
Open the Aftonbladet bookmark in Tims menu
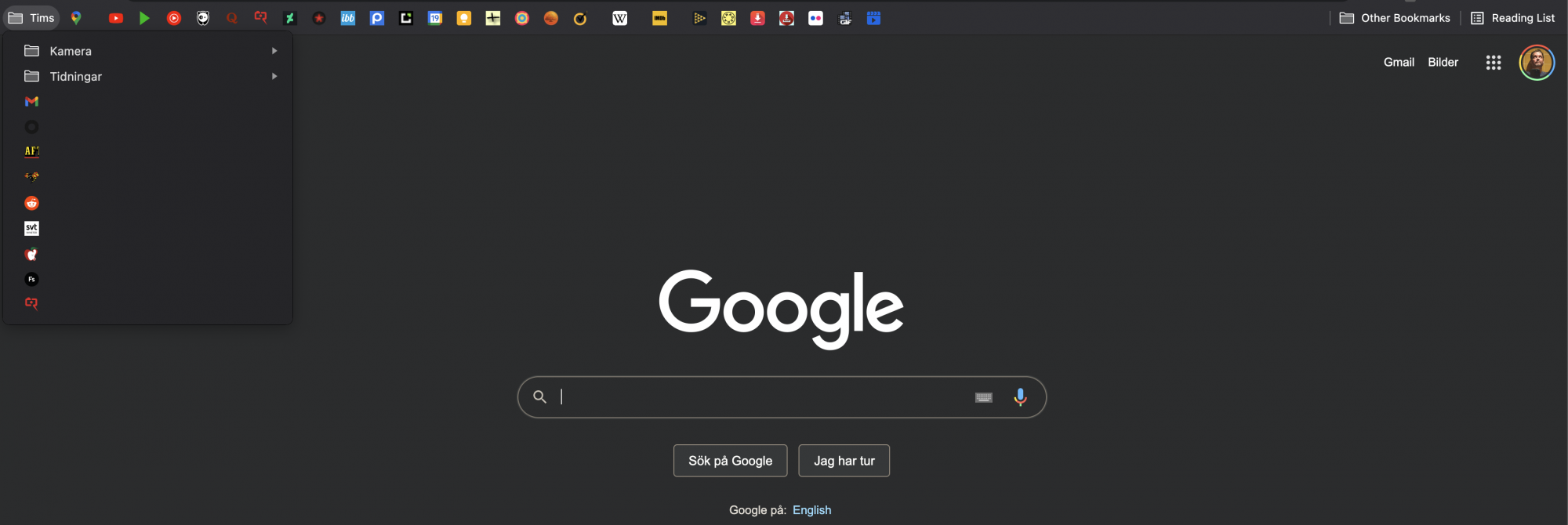point(32,152)
